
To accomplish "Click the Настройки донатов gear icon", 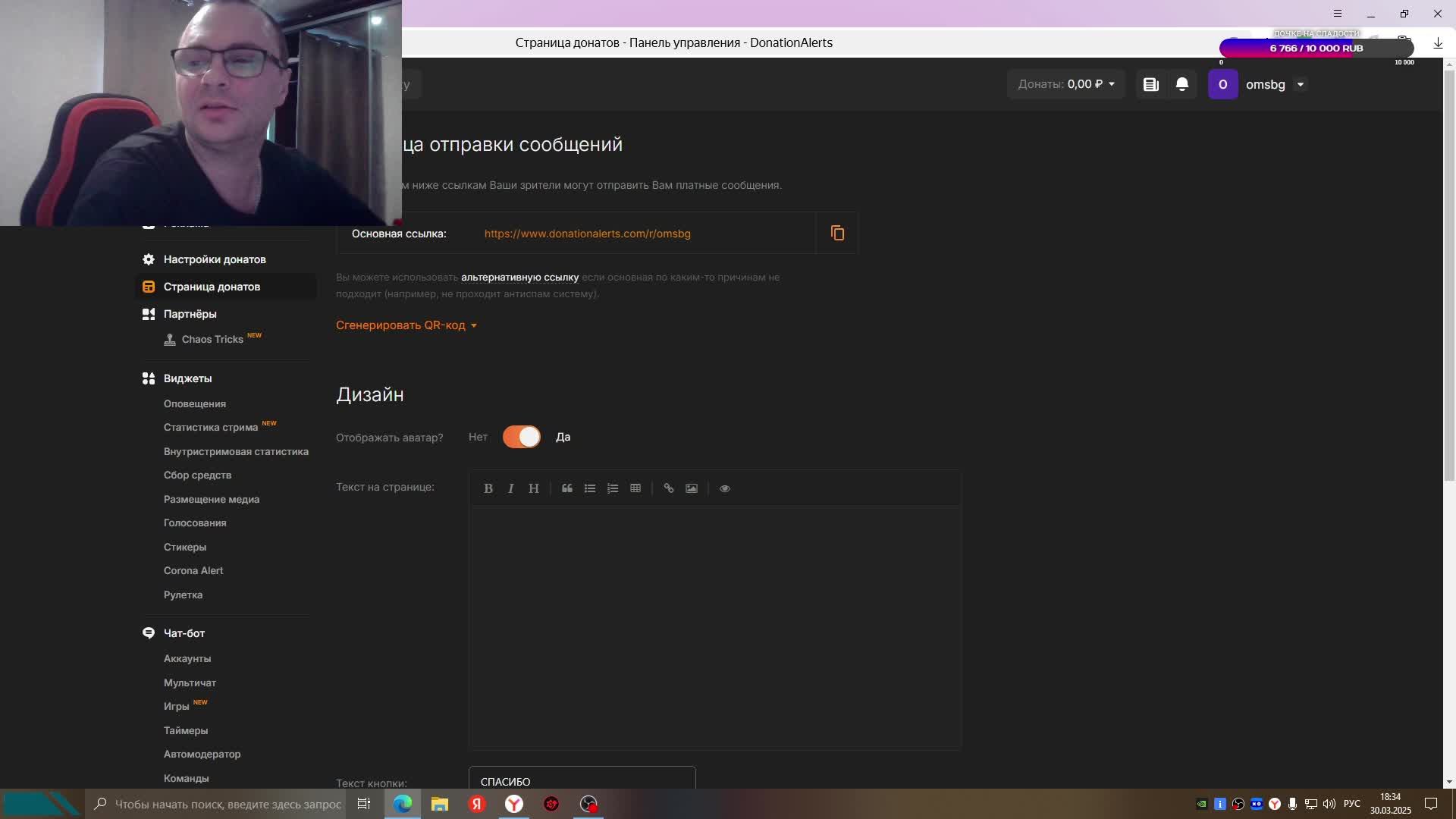I will tap(149, 259).
